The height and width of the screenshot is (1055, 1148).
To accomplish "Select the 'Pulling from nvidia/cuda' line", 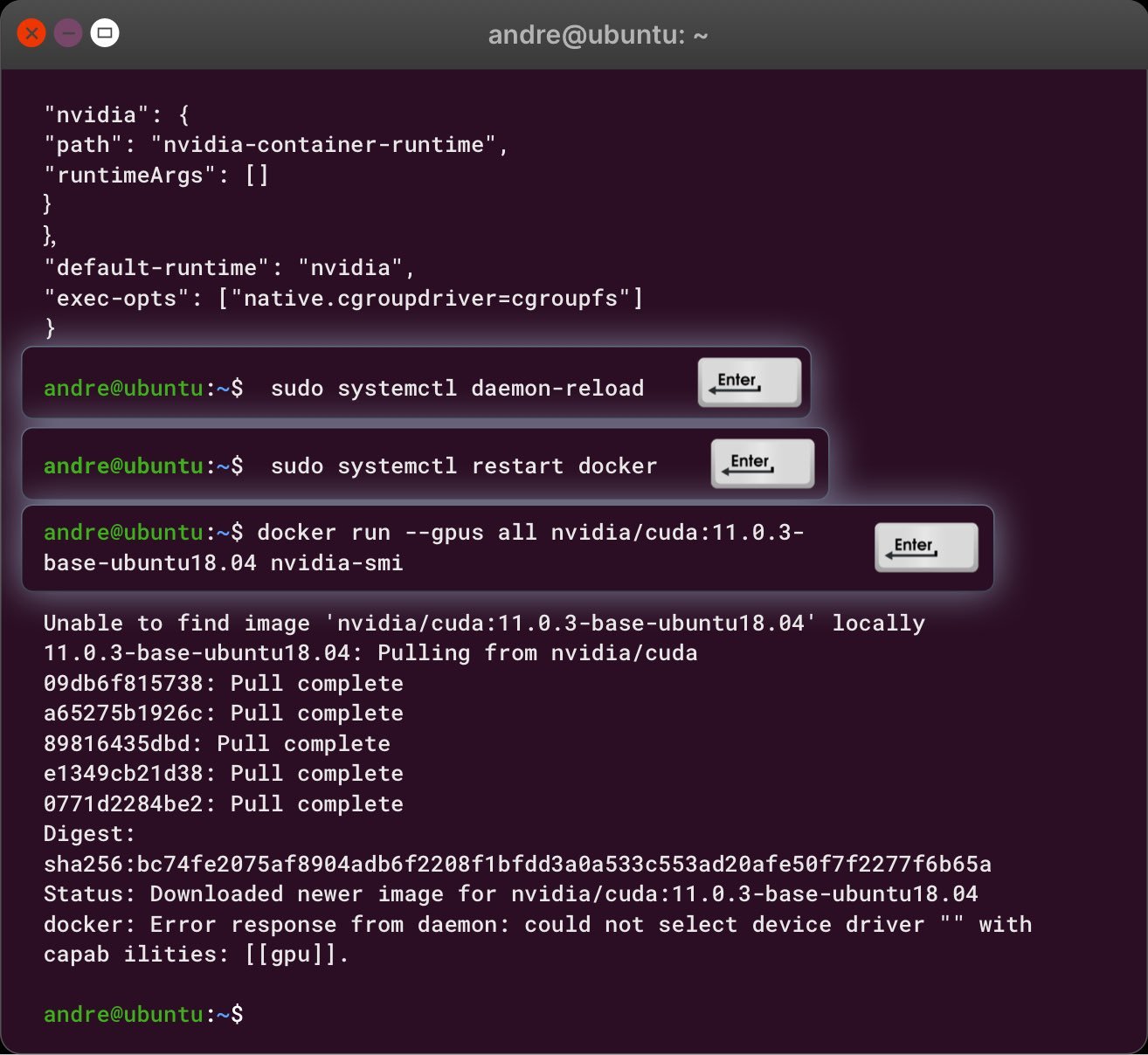I will (x=370, y=652).
